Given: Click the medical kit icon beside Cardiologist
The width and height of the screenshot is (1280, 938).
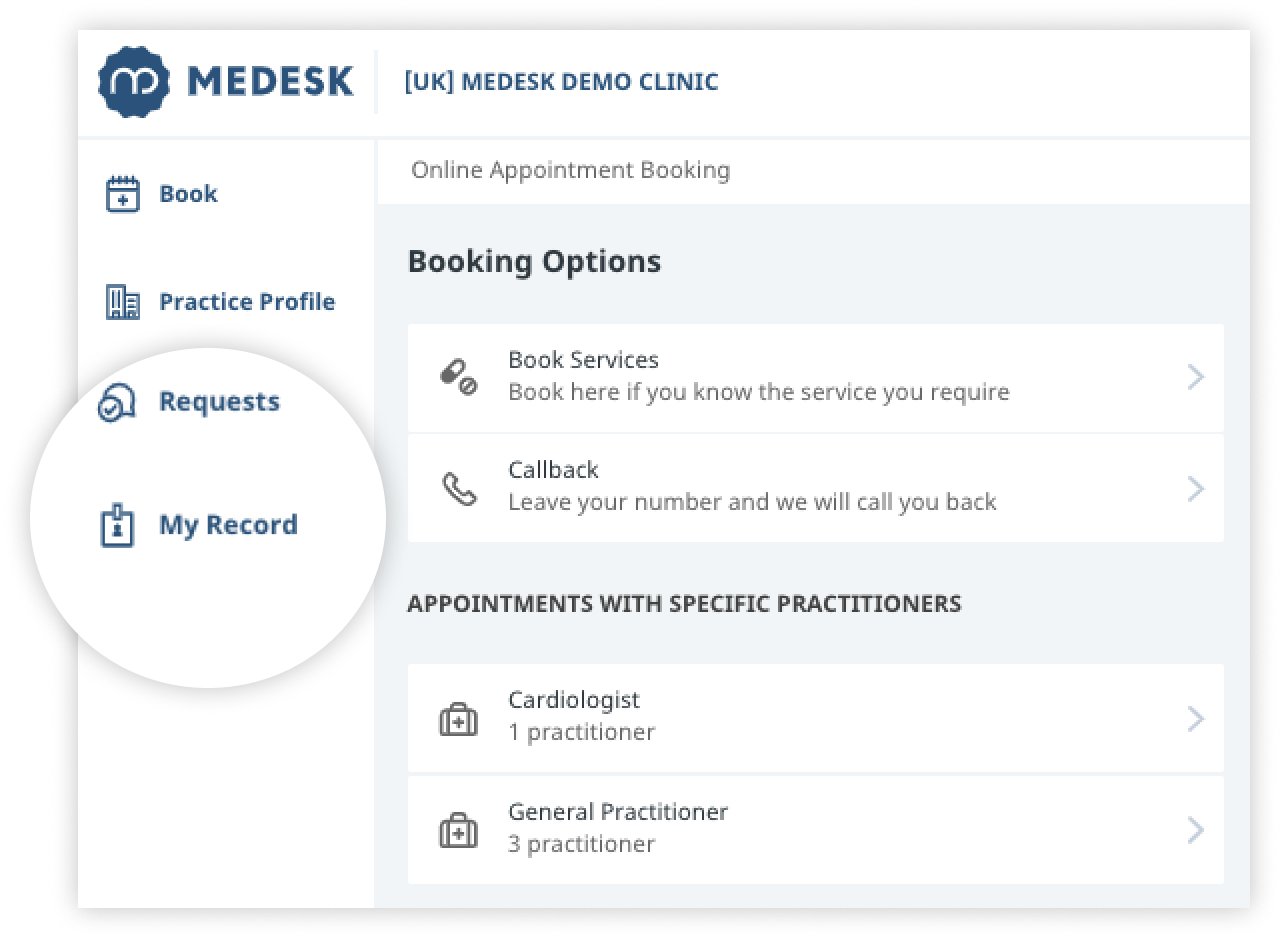Looking at the screenshot, I should tap(459, 719).
